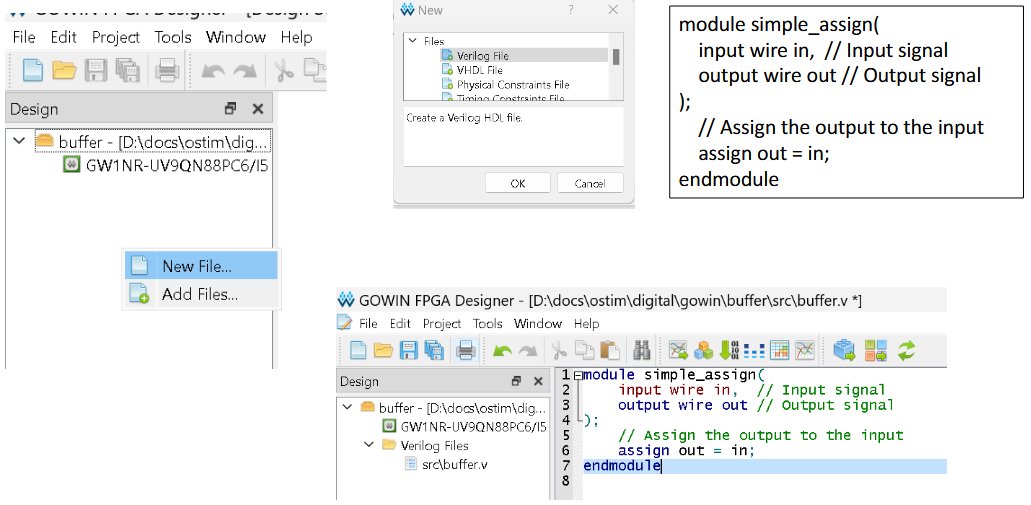Select GW1NR-UV9QN88PC6/I5 device in buffer.v editor window

(473, 426)
